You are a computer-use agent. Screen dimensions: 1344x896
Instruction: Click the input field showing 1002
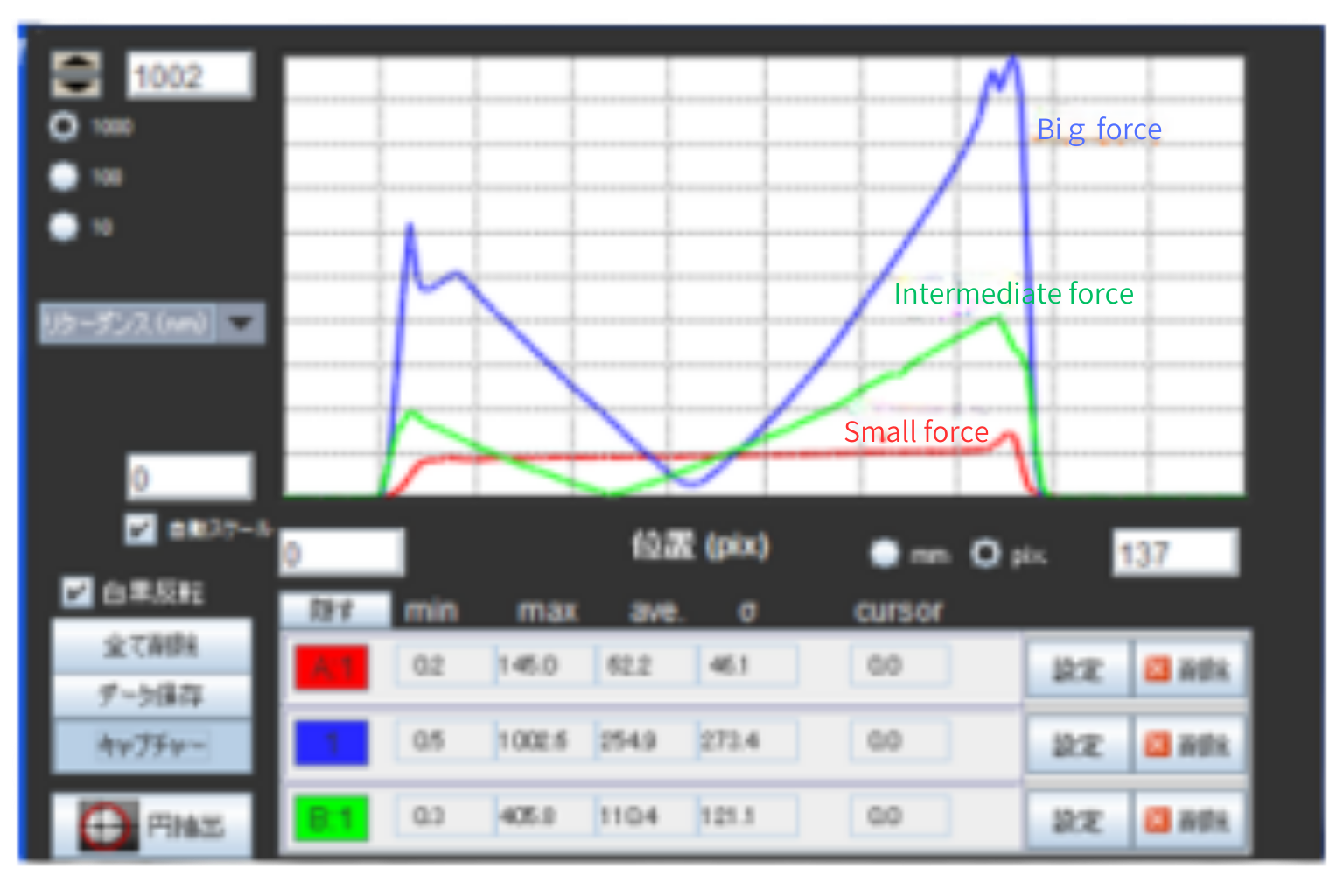[190, 76]
